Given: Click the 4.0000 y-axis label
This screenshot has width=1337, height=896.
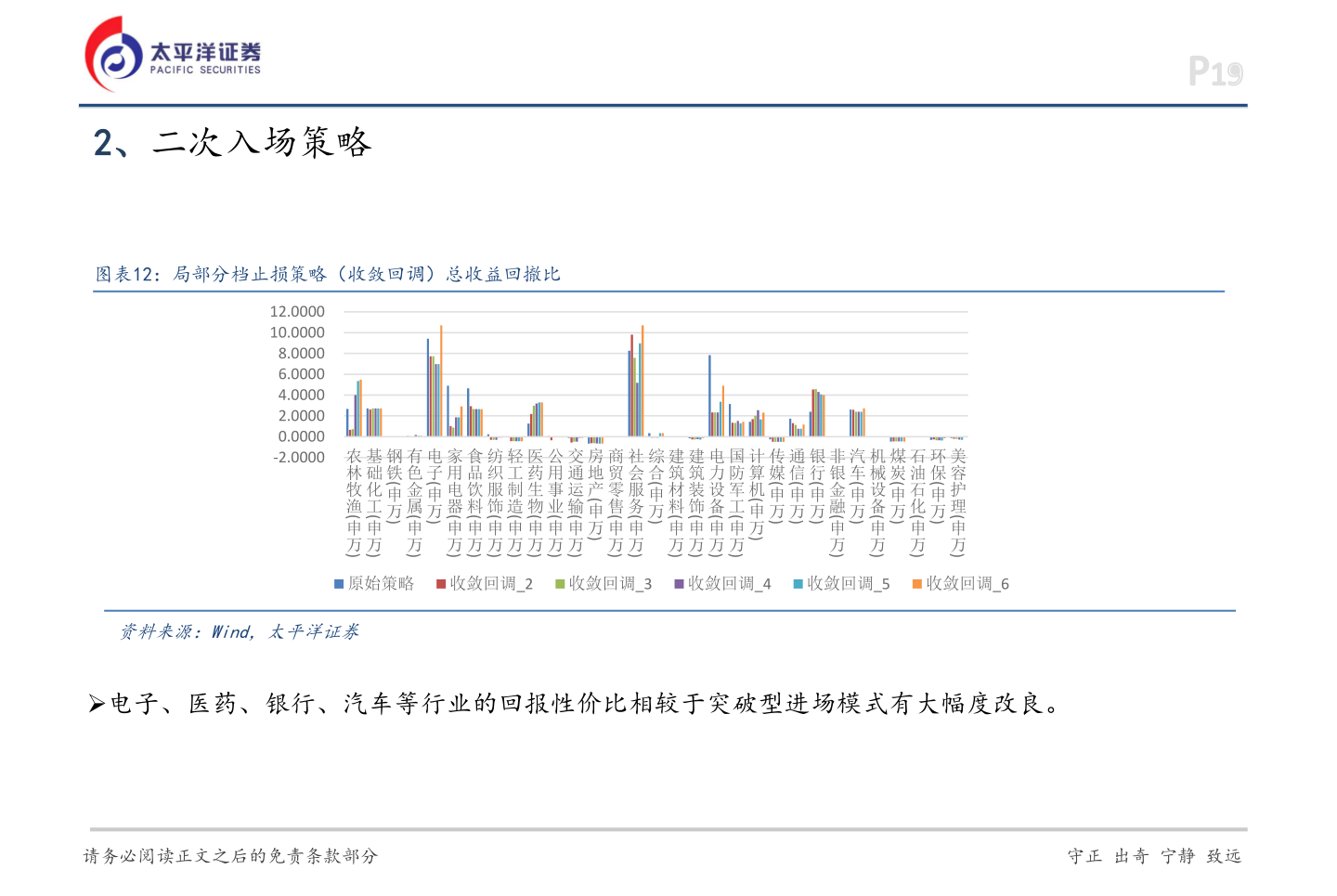Looking at the screenshot, I should 301,395.
